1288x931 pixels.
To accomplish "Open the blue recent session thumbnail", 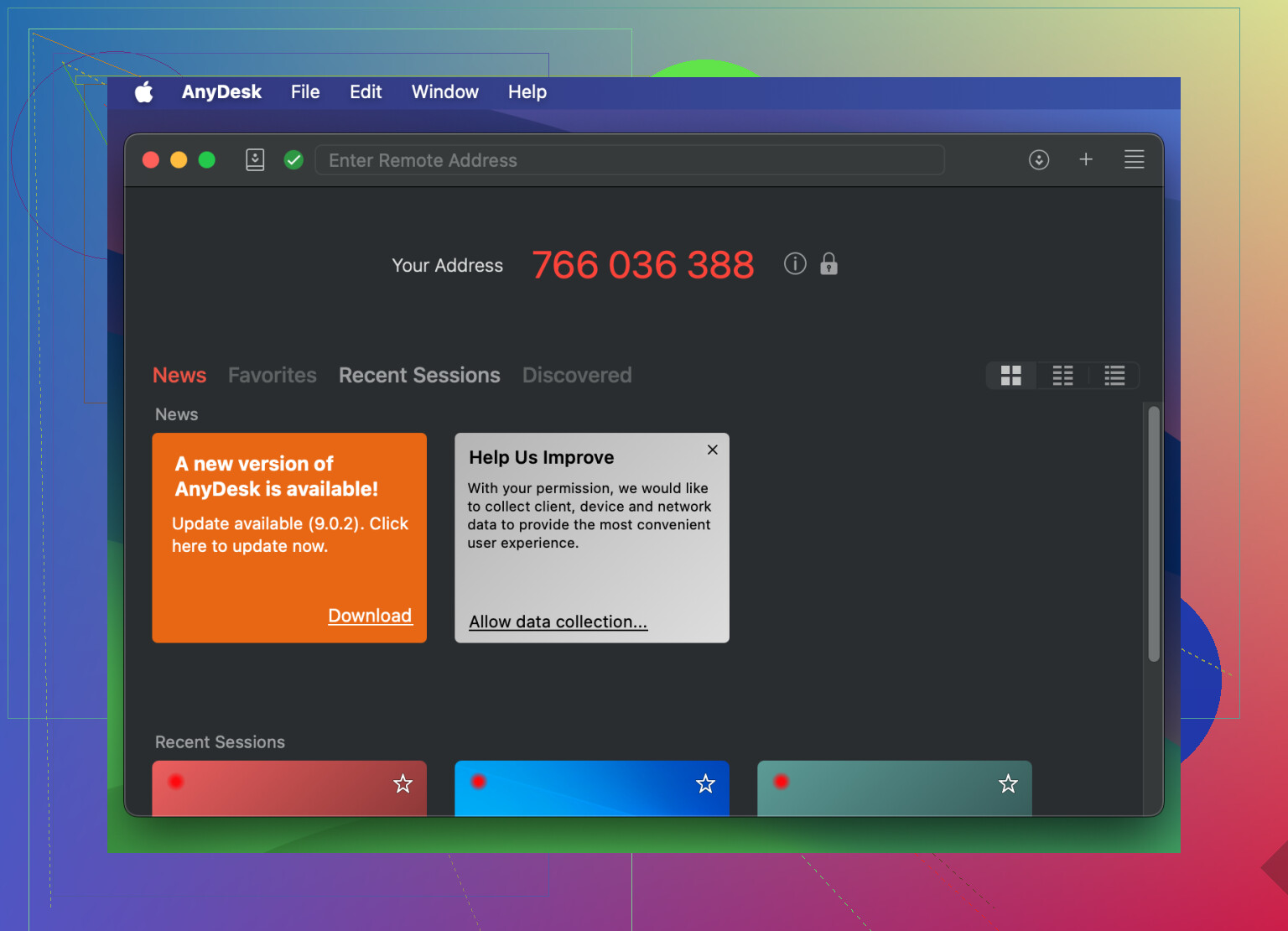I will pyautogui.click(x=592, y=788).
